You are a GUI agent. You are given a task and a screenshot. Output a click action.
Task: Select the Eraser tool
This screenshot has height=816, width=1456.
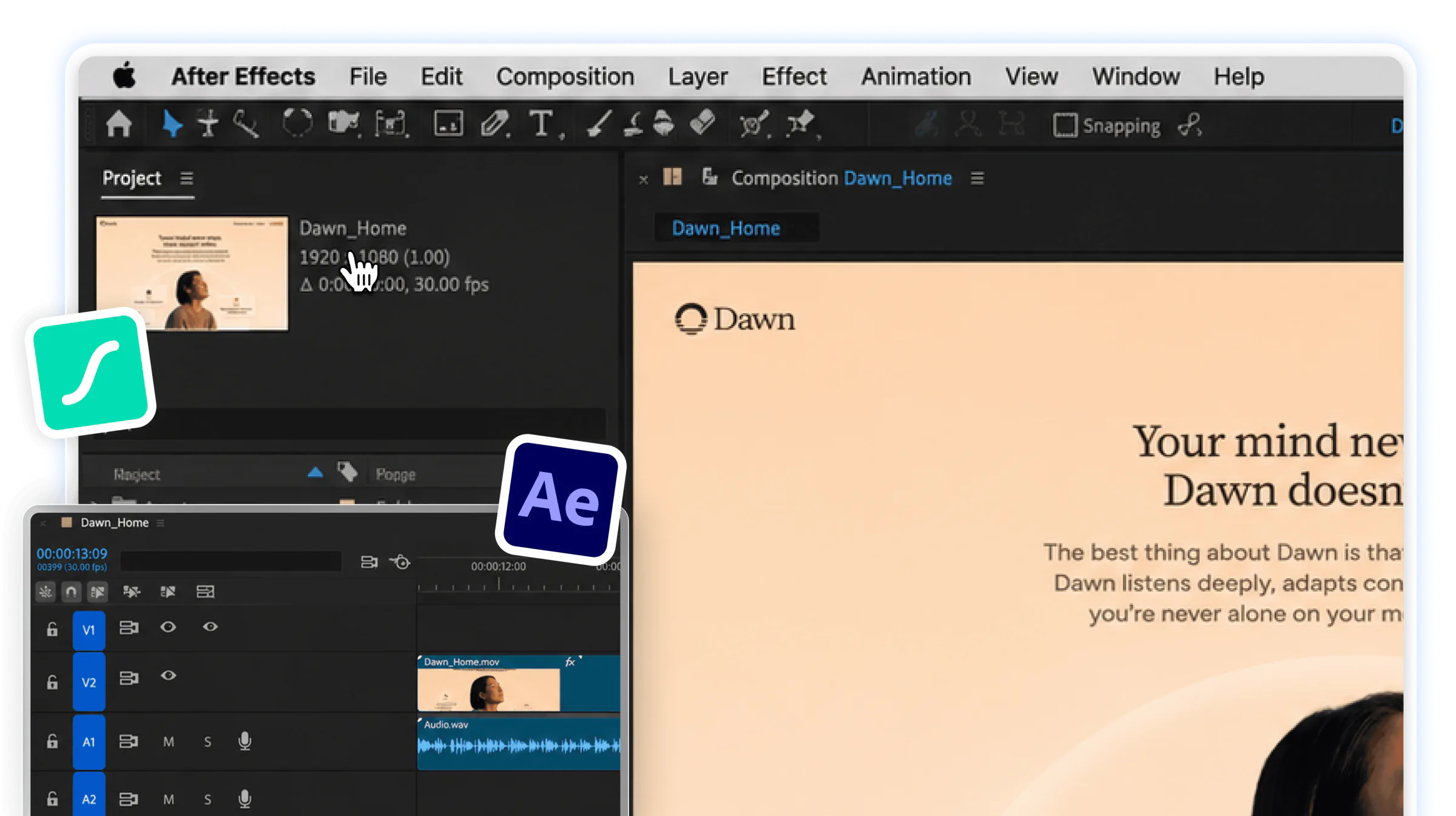click(x=703, y=123)
